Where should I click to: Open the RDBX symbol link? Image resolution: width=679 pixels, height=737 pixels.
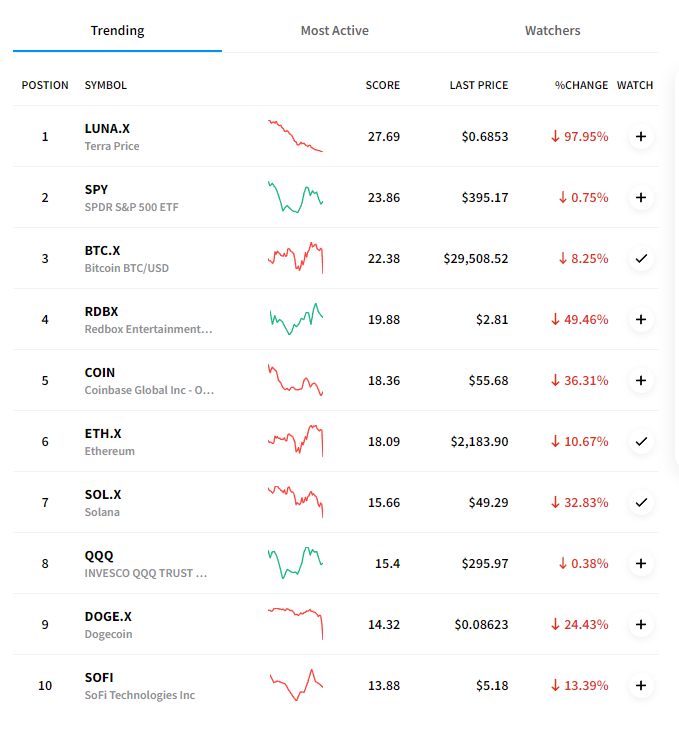coord(101,312)
